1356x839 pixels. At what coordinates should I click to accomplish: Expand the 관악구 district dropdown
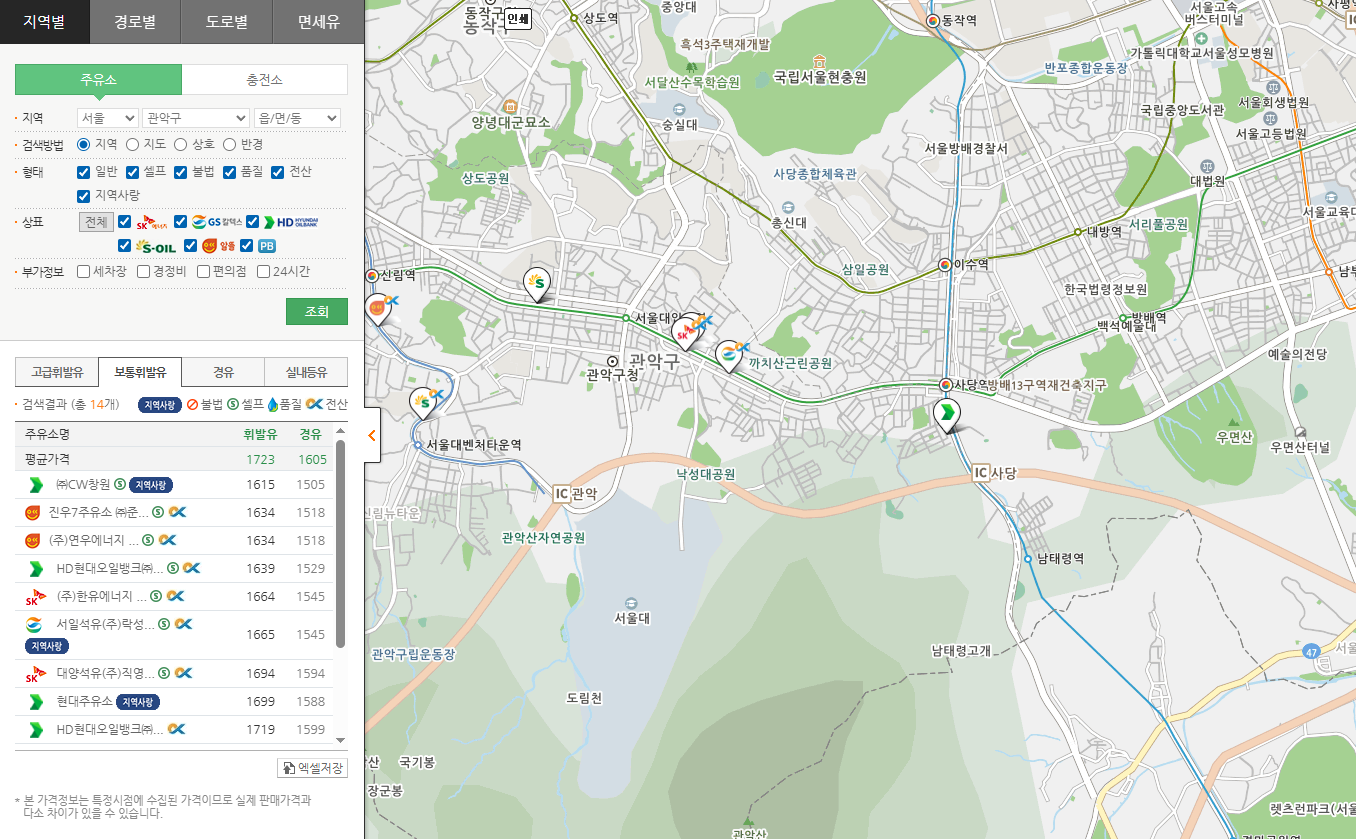coord(195,118)
